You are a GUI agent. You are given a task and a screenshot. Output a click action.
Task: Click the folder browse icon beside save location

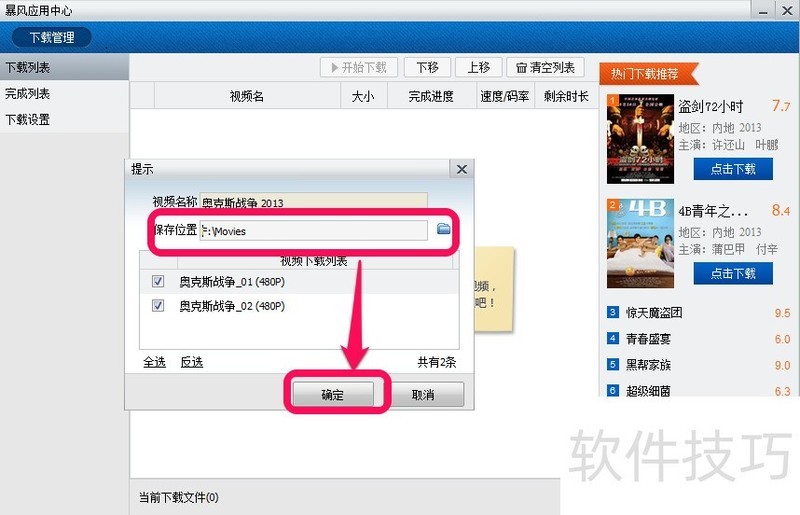coord(444,230)
